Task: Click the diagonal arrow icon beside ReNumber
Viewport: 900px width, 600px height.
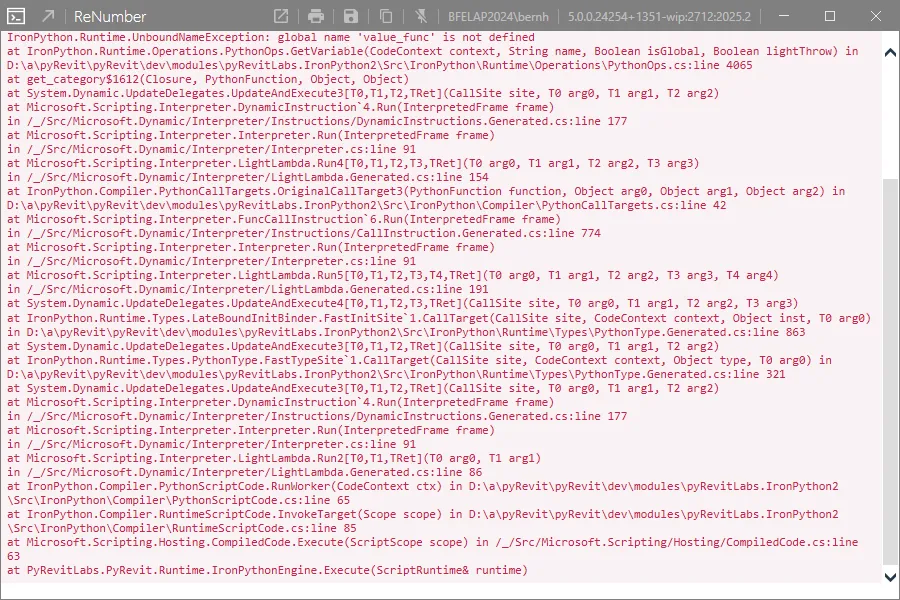Action: click(48, 16)
